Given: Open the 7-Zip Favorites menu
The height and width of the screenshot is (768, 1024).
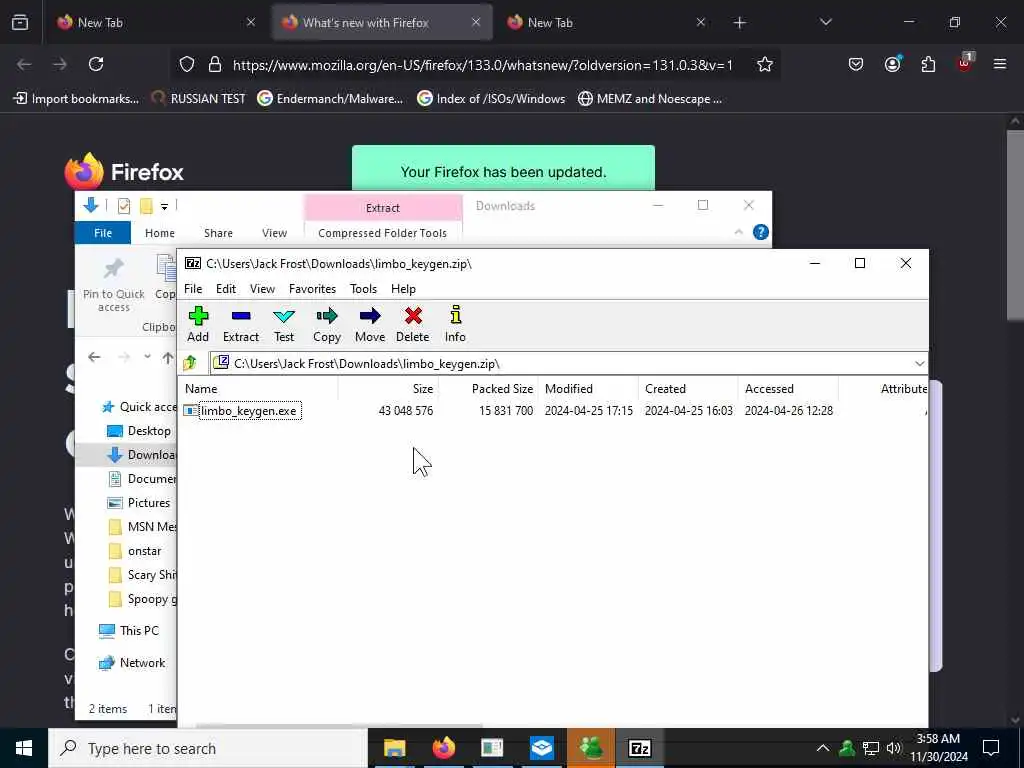Looking at the screenshot, I should 312,289.
